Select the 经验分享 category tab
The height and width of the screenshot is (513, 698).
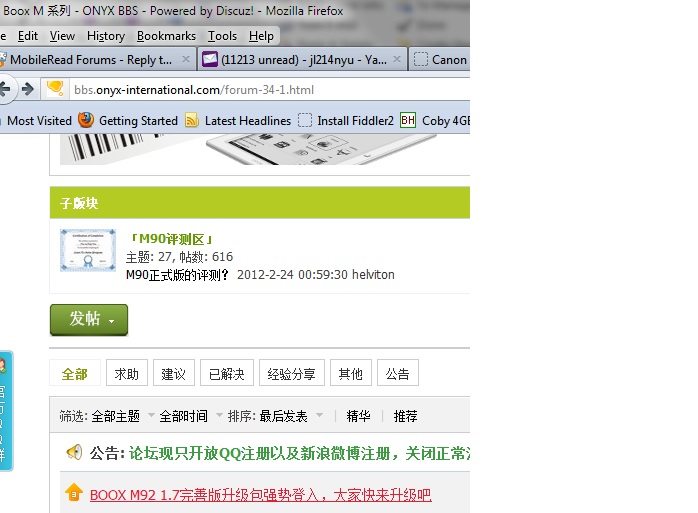click(292, 374)
